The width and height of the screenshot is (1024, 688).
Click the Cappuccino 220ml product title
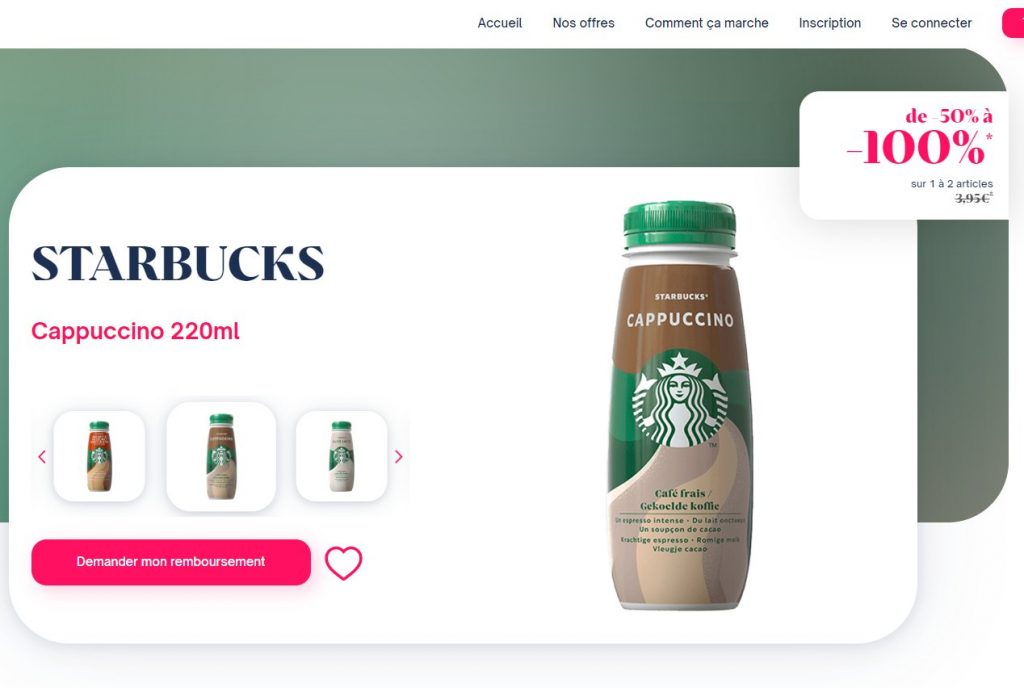point(135,331)
